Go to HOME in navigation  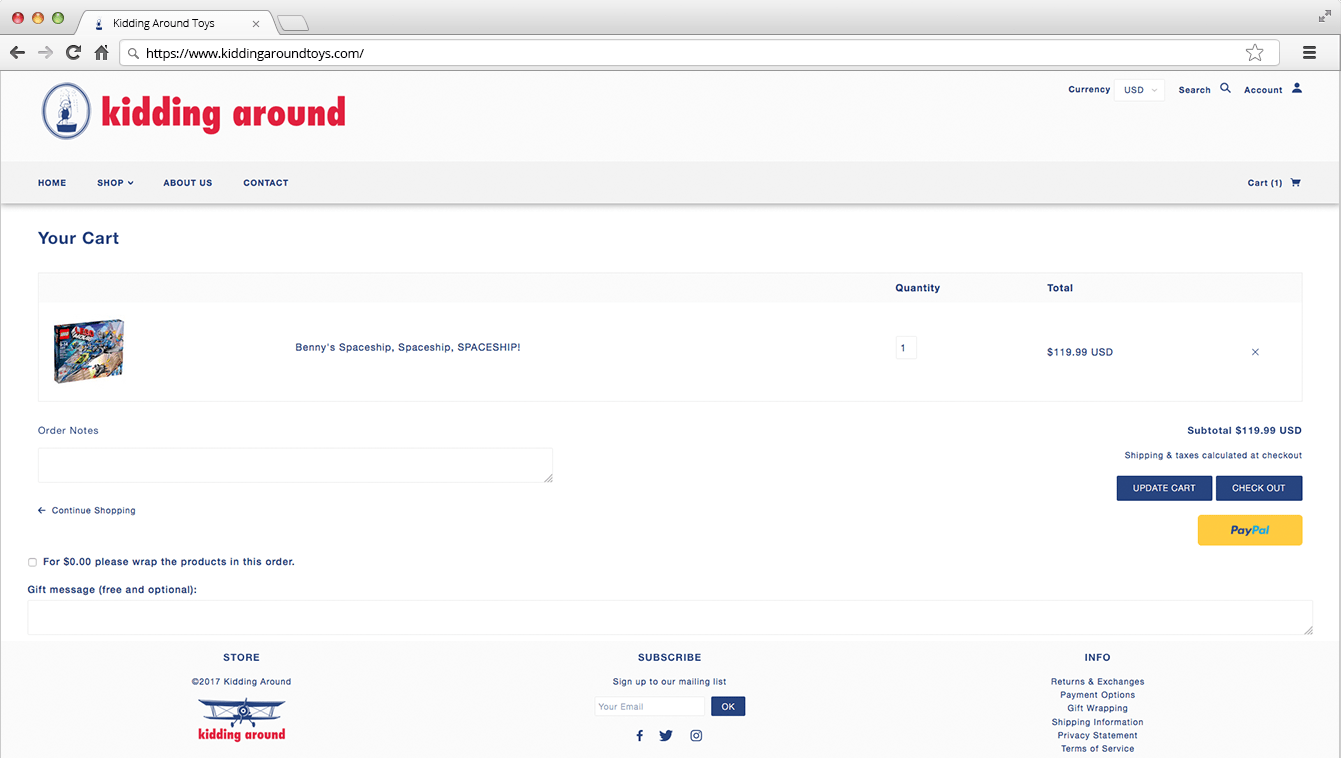(52, 183)
